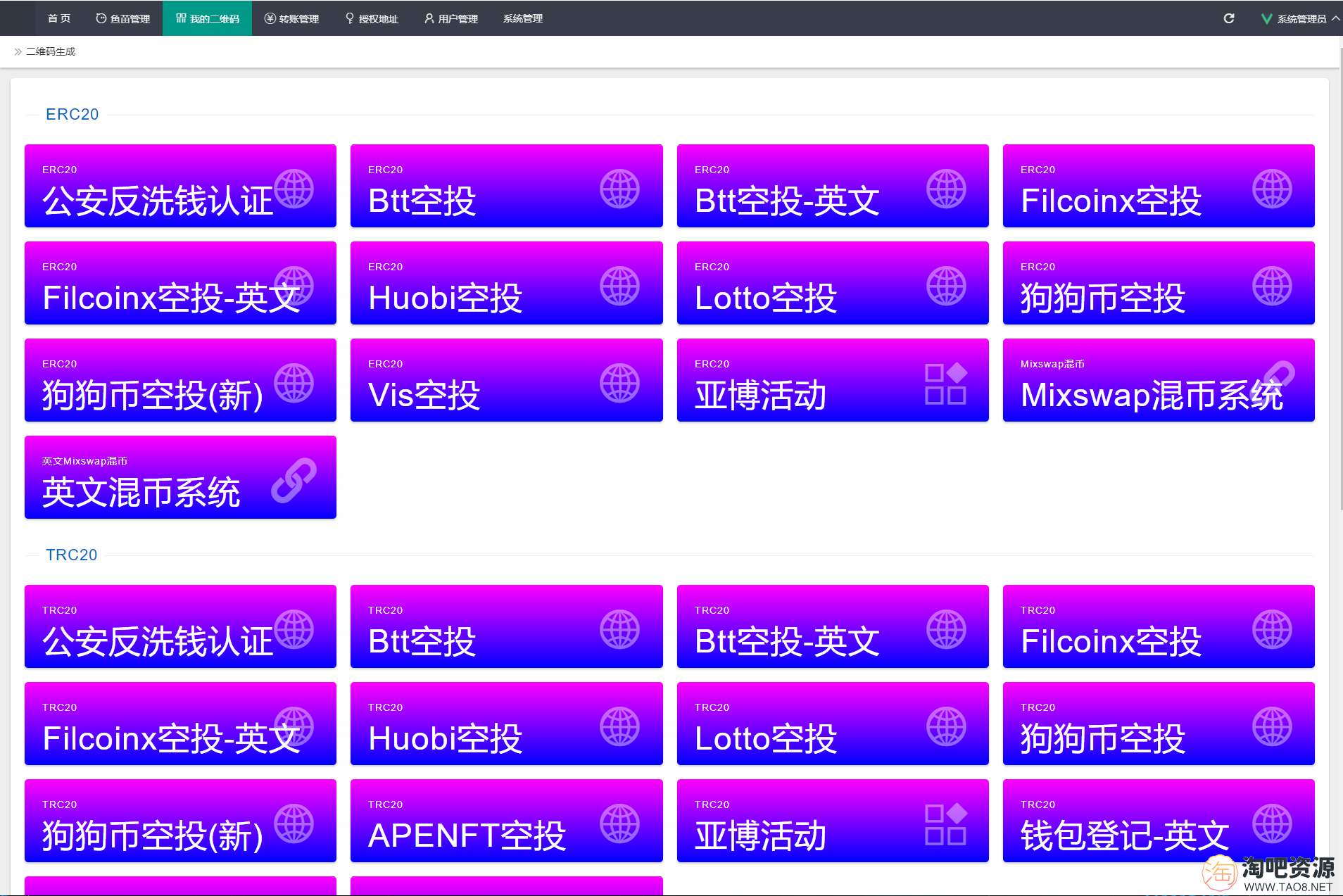
Task: Click globe icon on TRC20 狗狗币空投 card
Action: coord(1273,726)
